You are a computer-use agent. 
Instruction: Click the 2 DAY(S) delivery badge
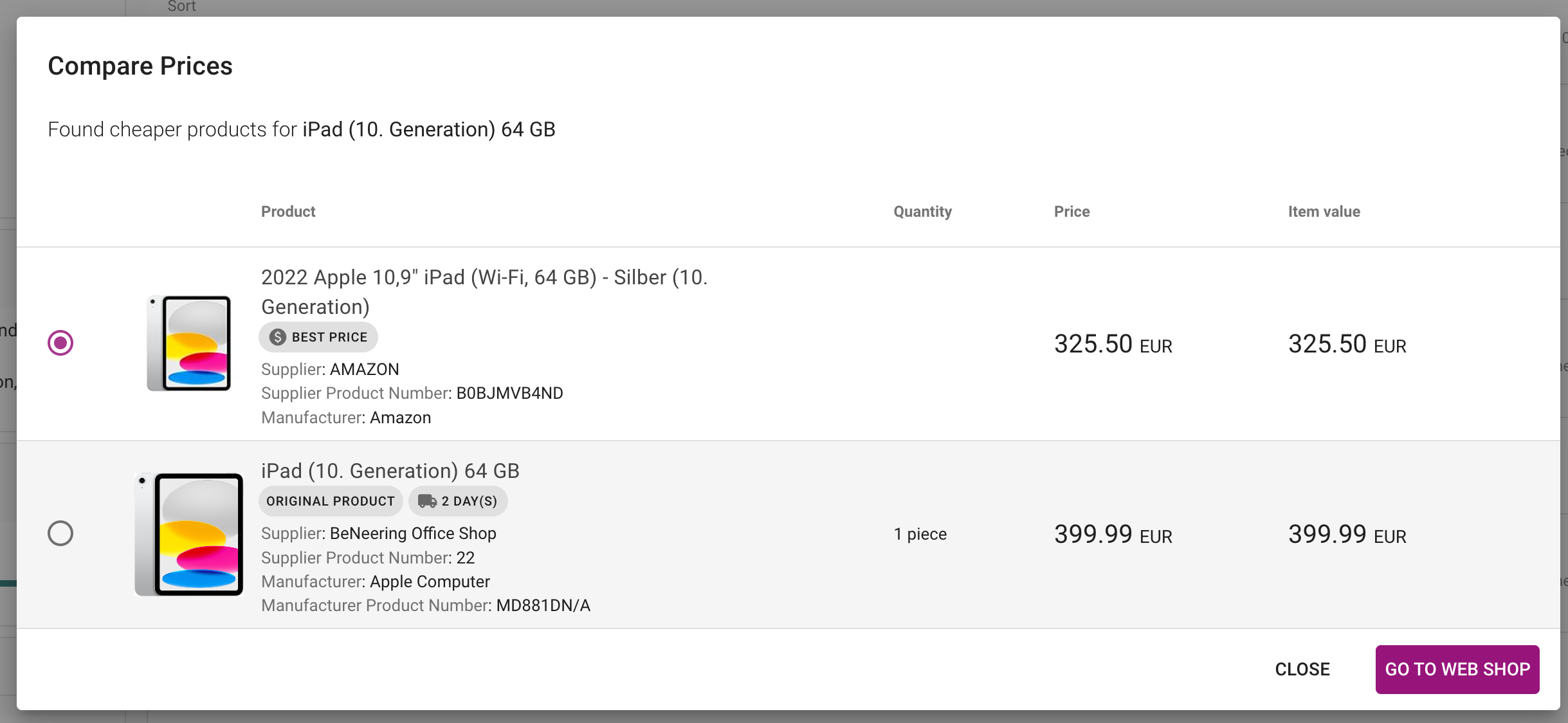click(458, 501)
